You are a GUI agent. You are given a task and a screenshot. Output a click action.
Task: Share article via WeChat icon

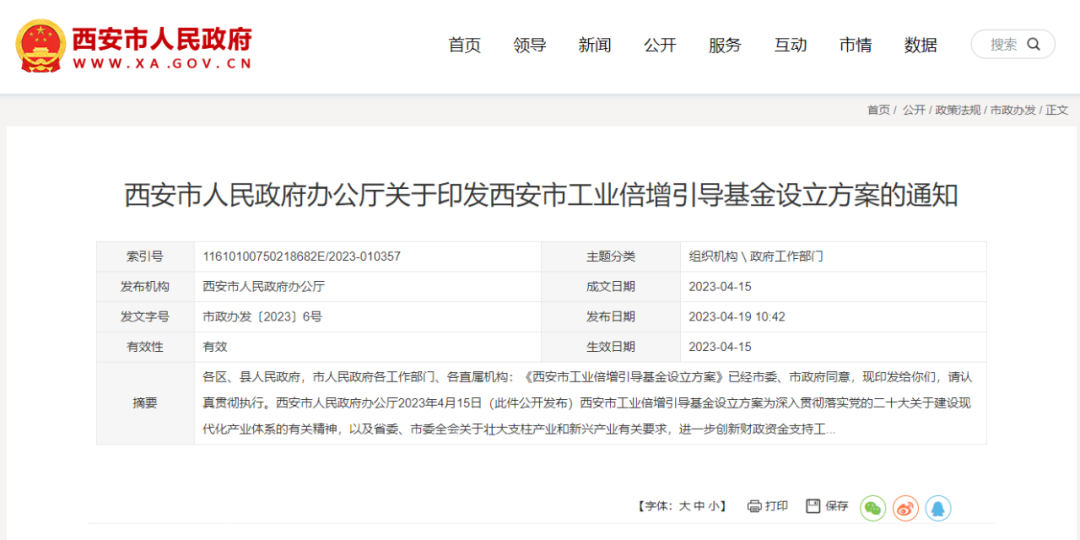(873, 508)
